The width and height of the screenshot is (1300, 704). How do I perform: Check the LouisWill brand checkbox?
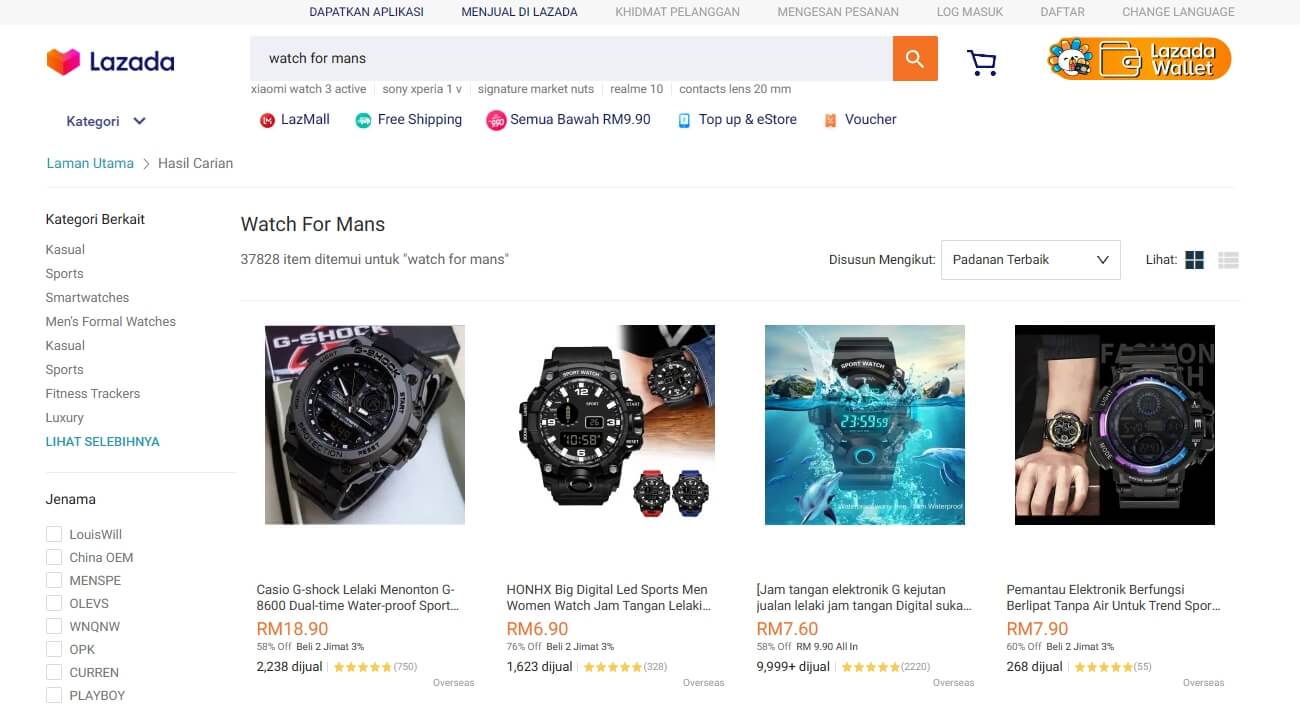pyautogui.click(x=54, y=534)
